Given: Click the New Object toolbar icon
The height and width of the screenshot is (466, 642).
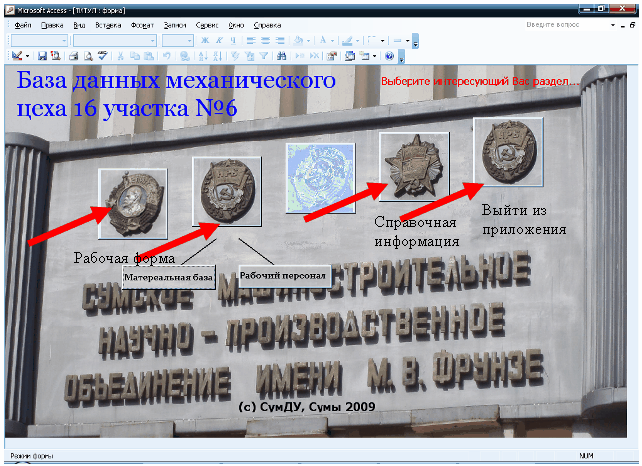Looking at the screenshot, I should (364, 56).
